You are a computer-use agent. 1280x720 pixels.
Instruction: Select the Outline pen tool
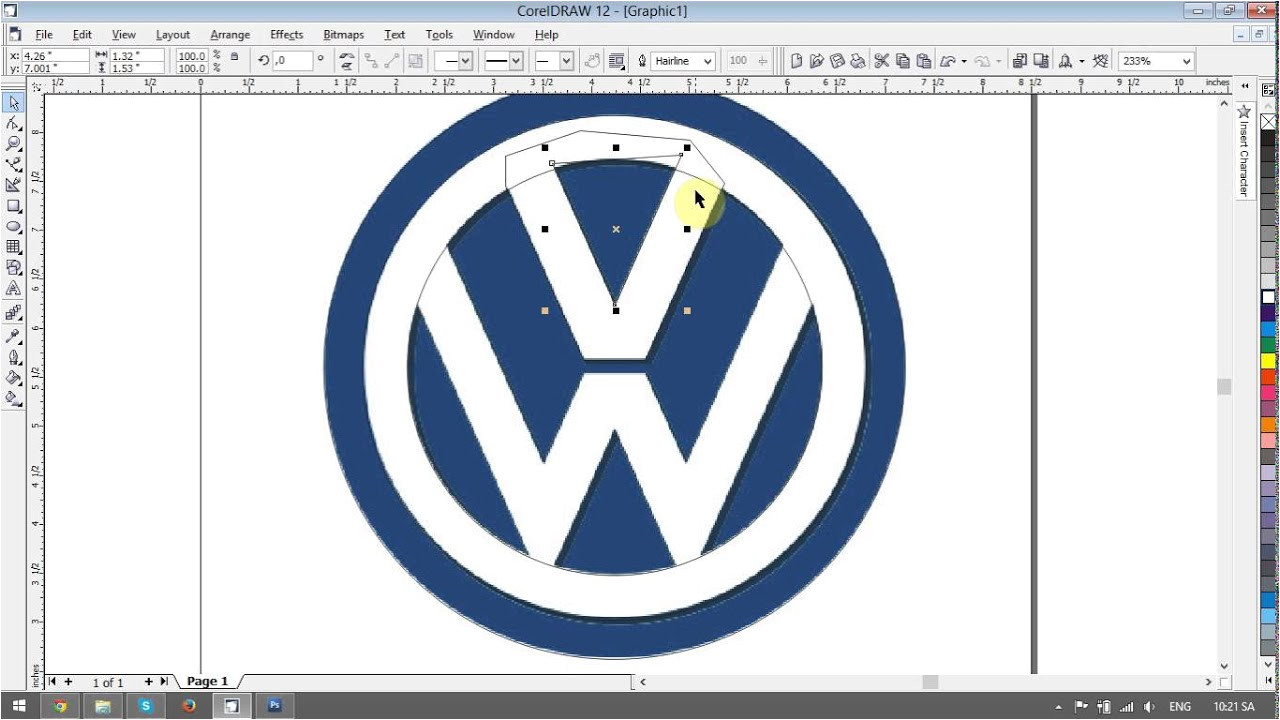click(x=13, y=357)
